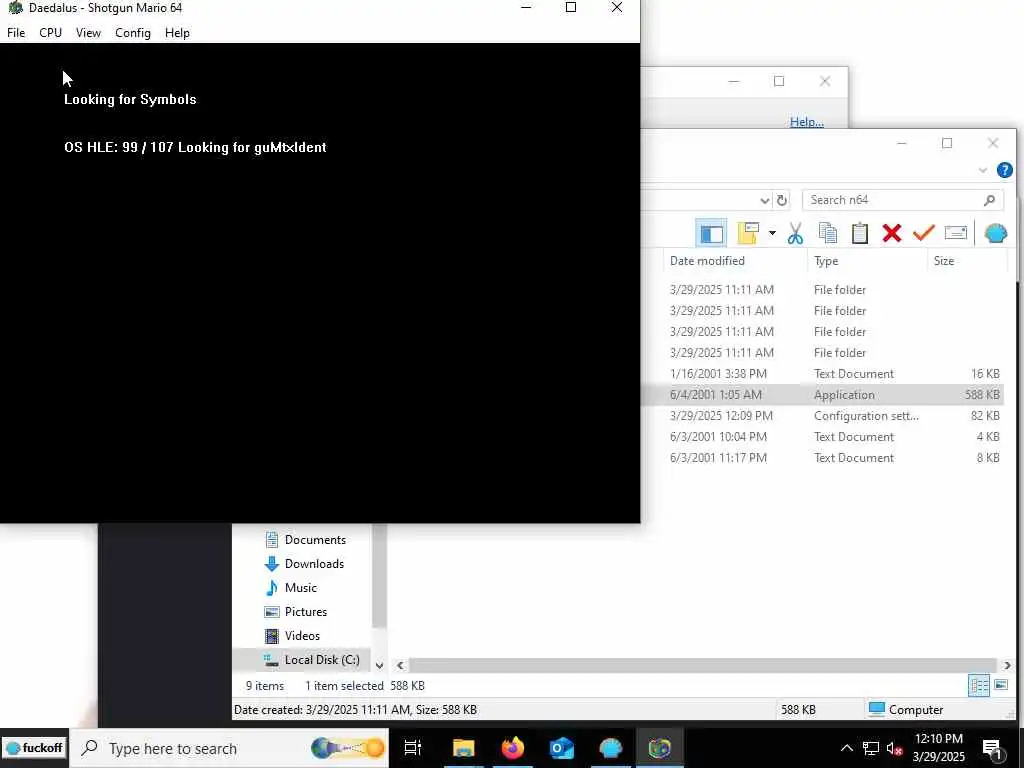Screen dimensions: 1024x768
Task: Switch to Details view toggle in status bar
Action: point(978,685)
